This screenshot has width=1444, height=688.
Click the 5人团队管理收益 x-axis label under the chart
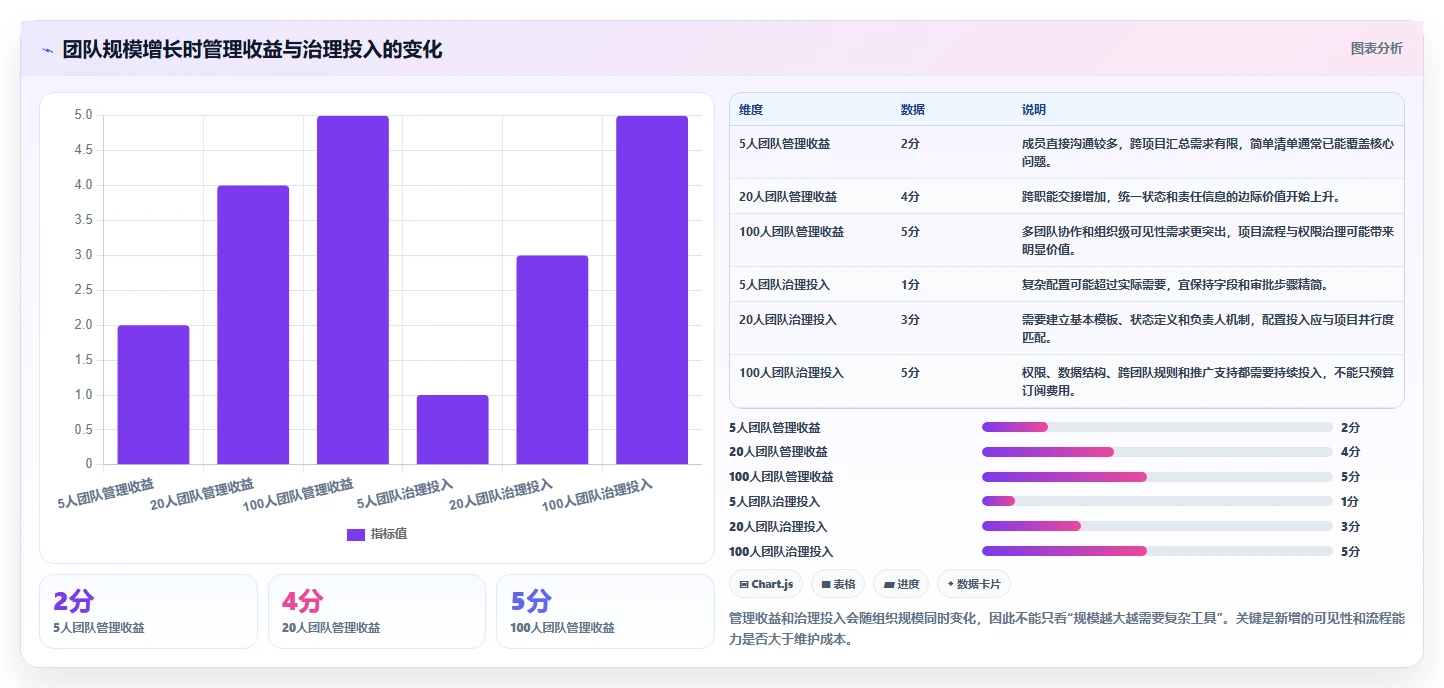[106, 494]
